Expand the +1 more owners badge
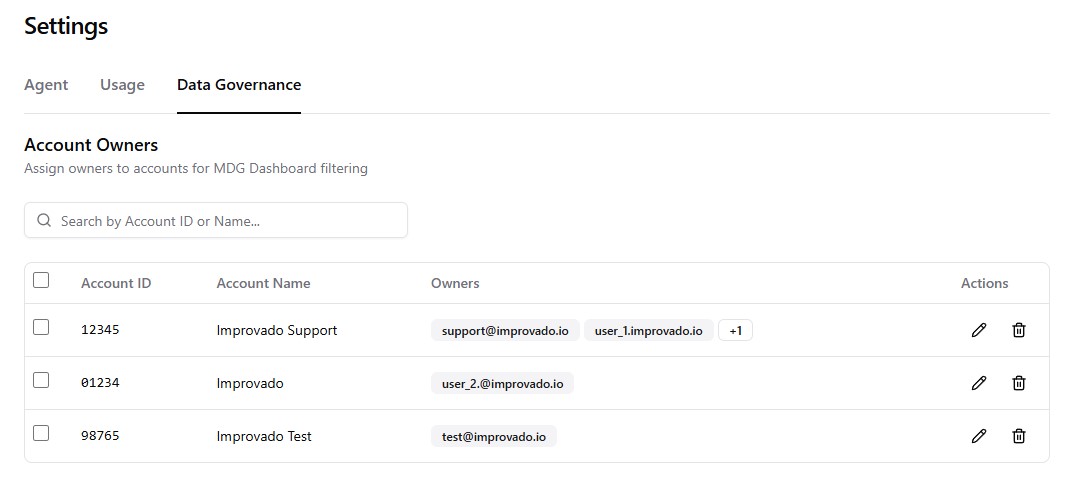 pyautogui.click(x=735, y=330)
